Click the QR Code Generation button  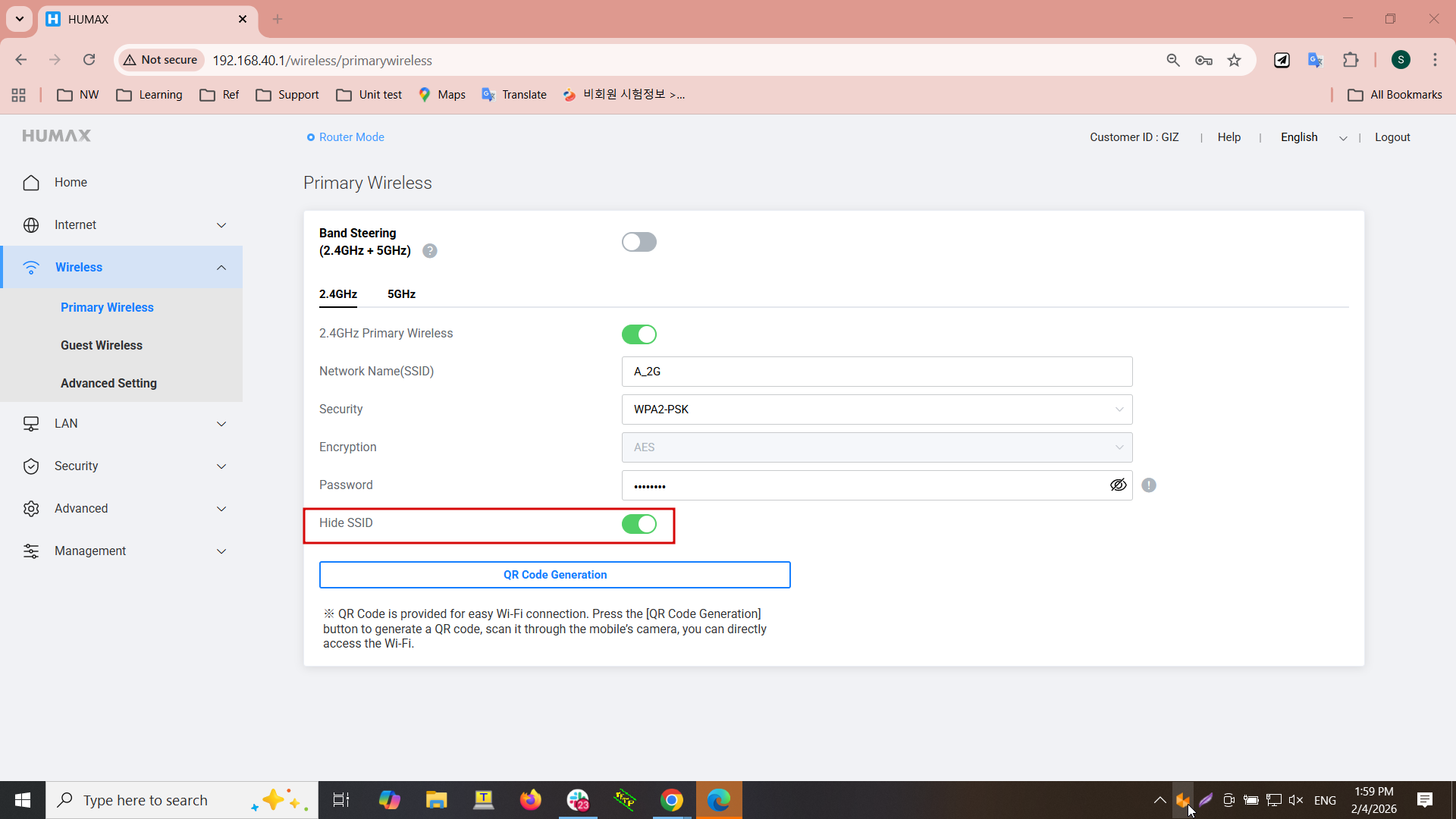pyautogui.click(x=554, y=575)
